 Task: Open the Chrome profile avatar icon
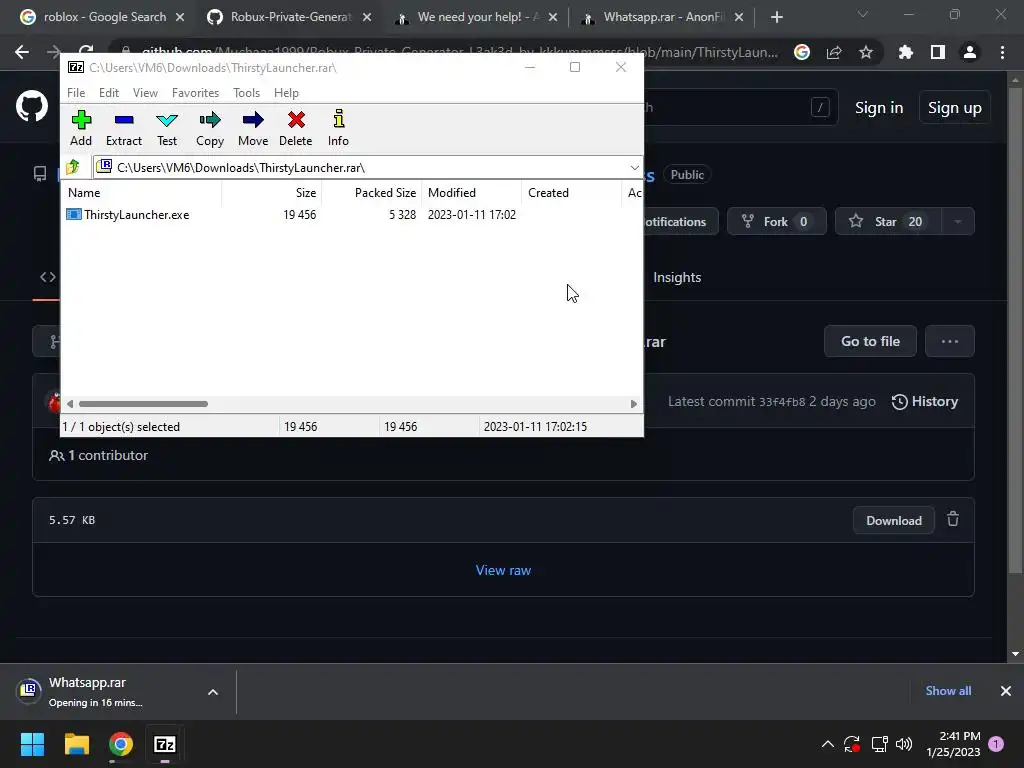click(x=970, y=52)
